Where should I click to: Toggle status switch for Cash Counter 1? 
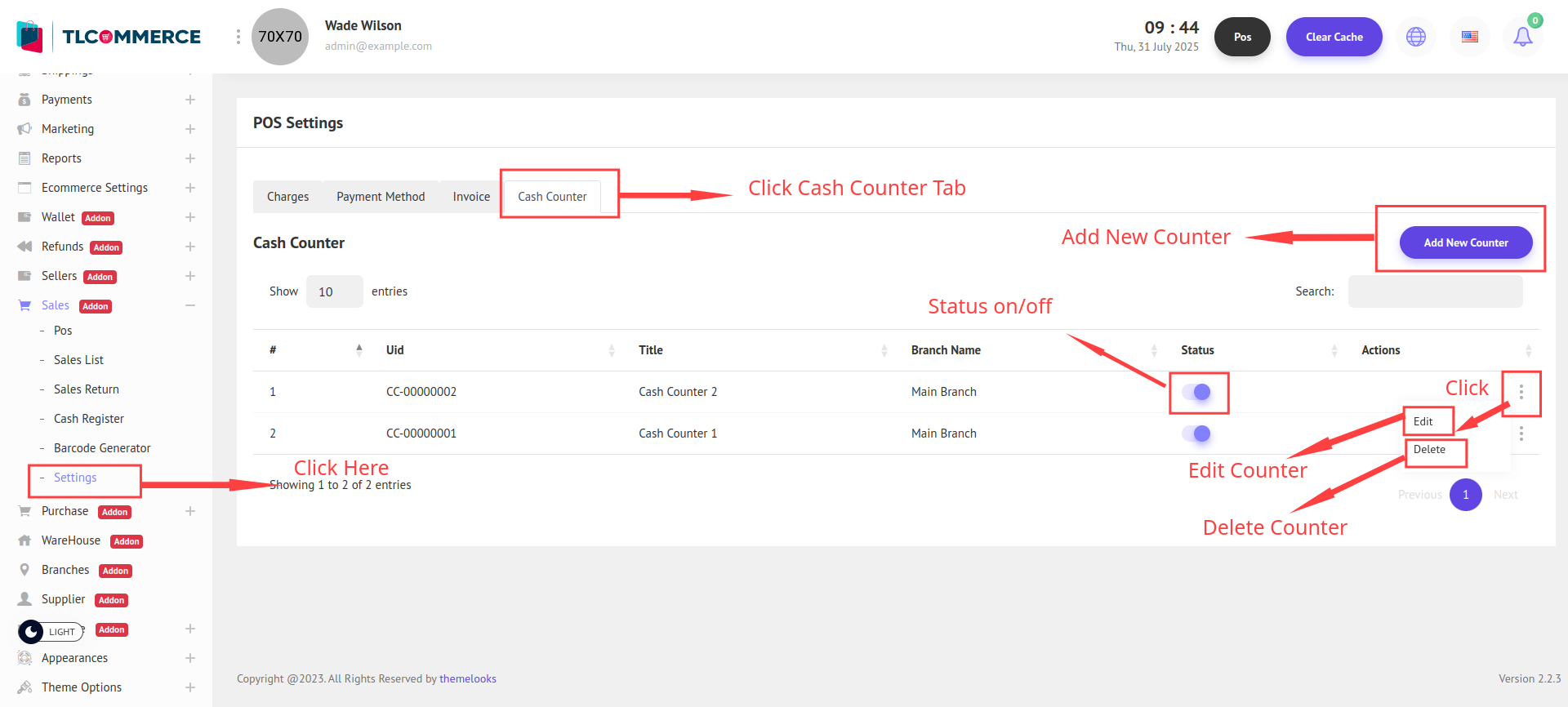tap(1196, 434)
